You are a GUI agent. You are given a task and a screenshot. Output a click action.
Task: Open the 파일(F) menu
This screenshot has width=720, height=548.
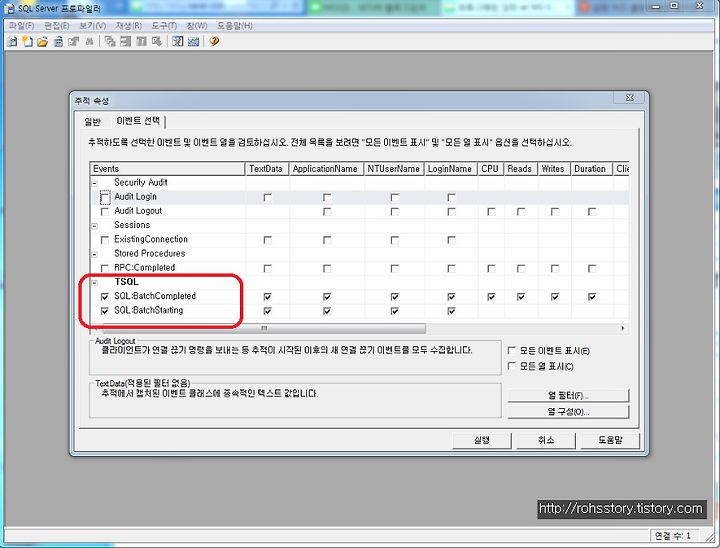(22, 26)
